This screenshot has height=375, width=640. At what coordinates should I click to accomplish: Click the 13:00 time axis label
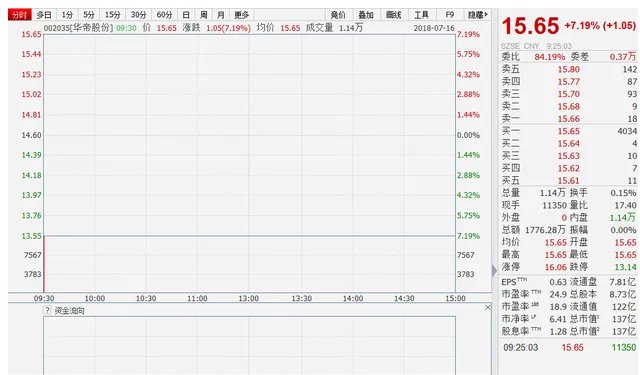pos(249,298)
